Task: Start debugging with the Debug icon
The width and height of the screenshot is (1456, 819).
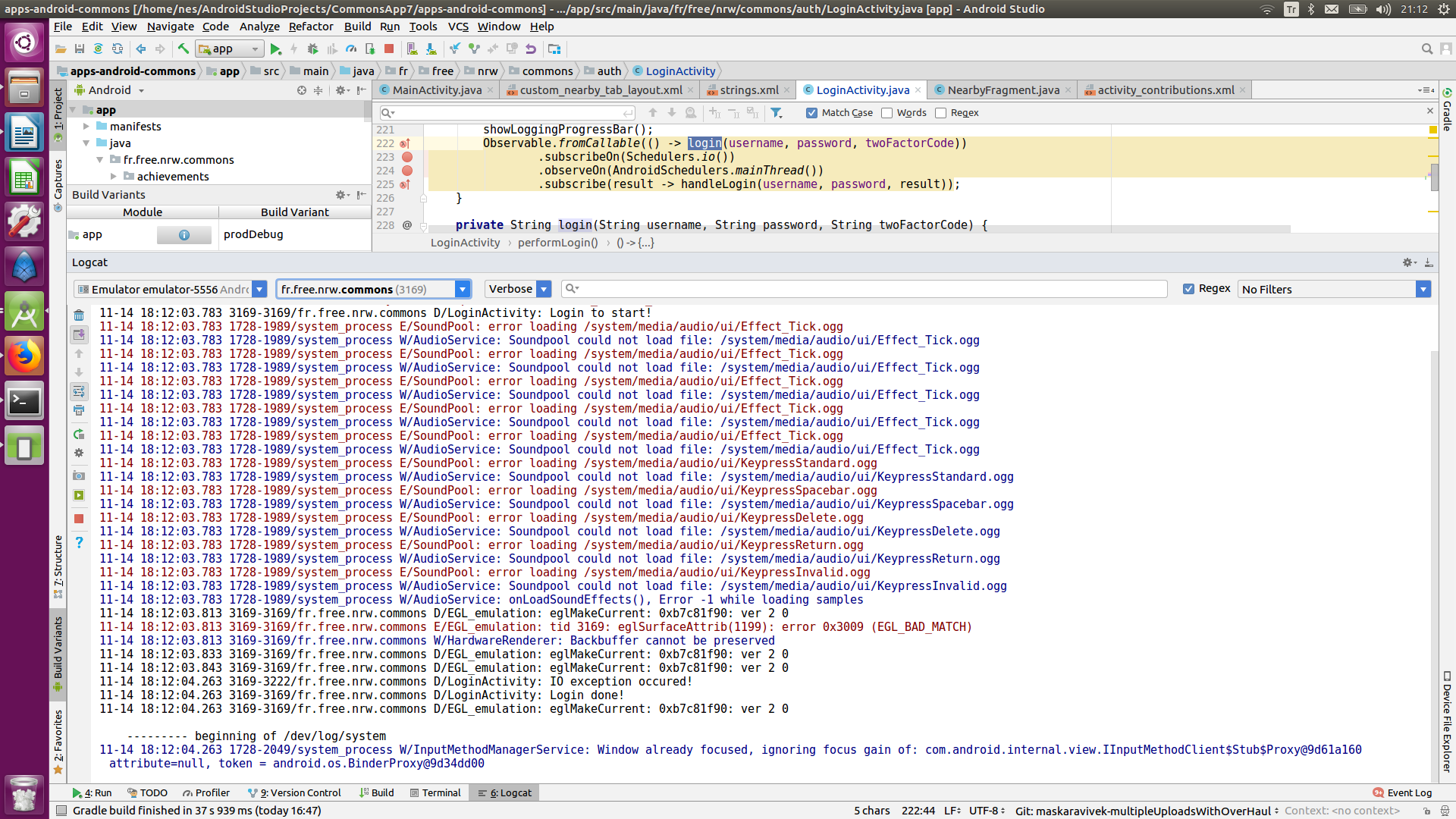Action: (313, 49)
